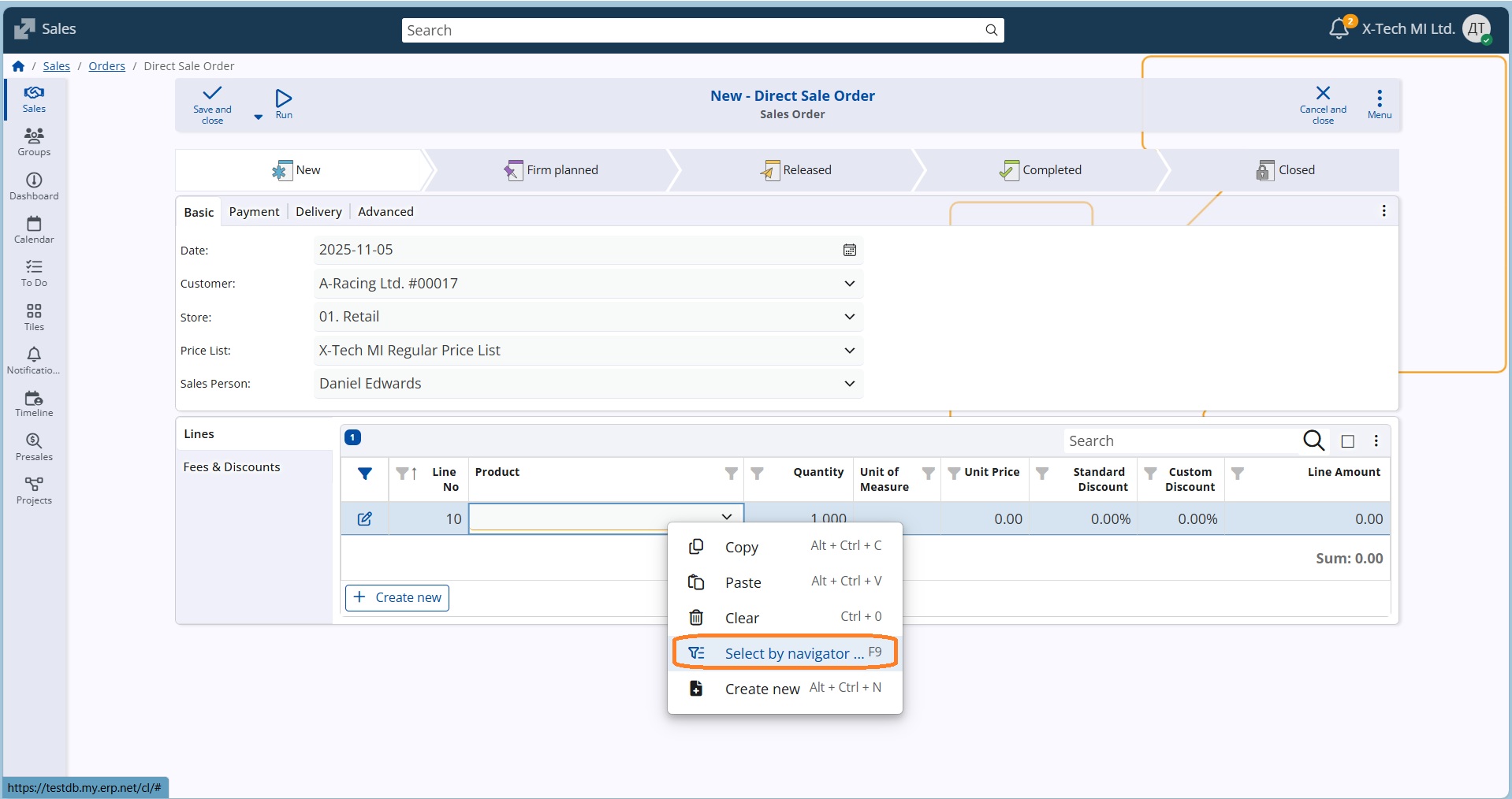
Task: Click the Run play icon
Action: pyautogui.click(x=284, y=98)
